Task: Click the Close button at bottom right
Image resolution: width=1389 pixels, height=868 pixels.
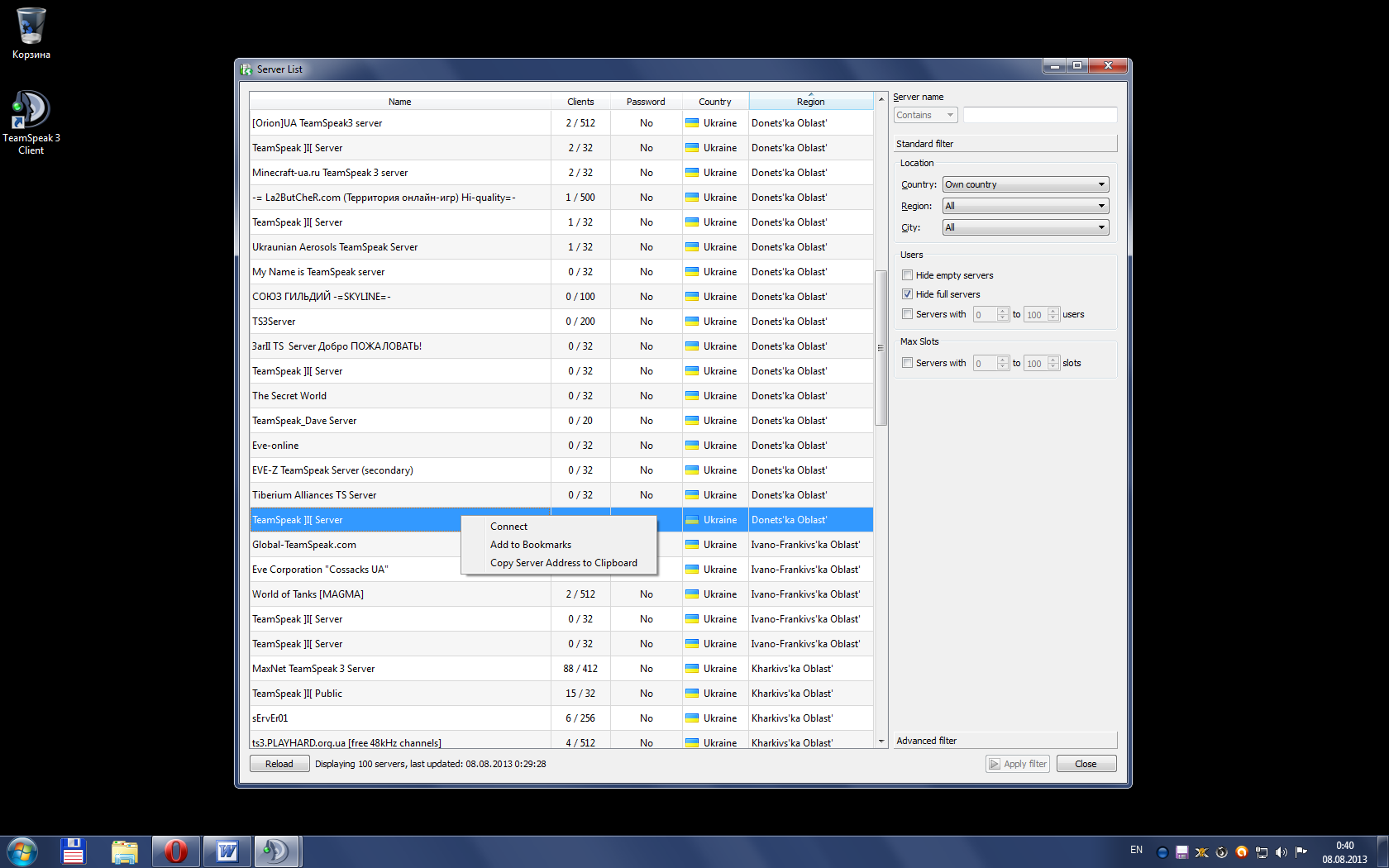Action: 1086,764
